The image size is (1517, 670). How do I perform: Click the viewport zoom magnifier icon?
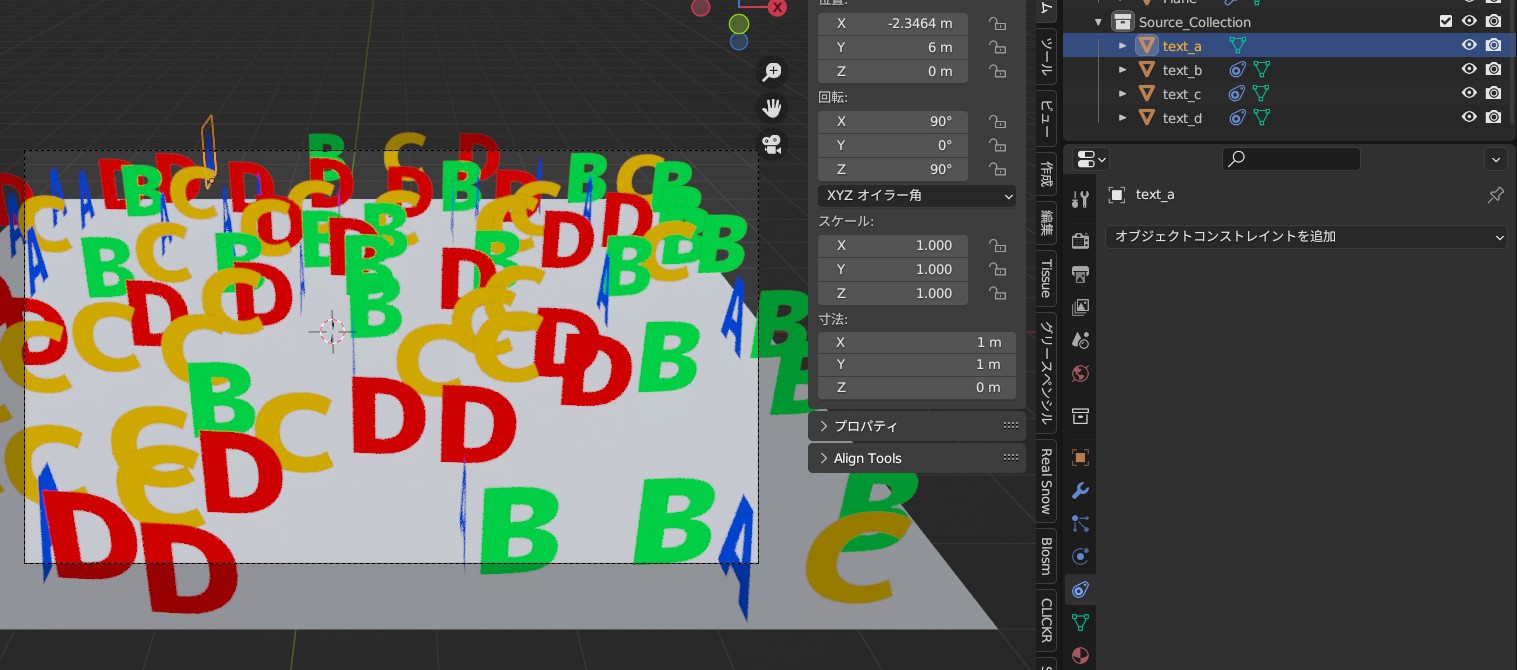tap(772, 71)
